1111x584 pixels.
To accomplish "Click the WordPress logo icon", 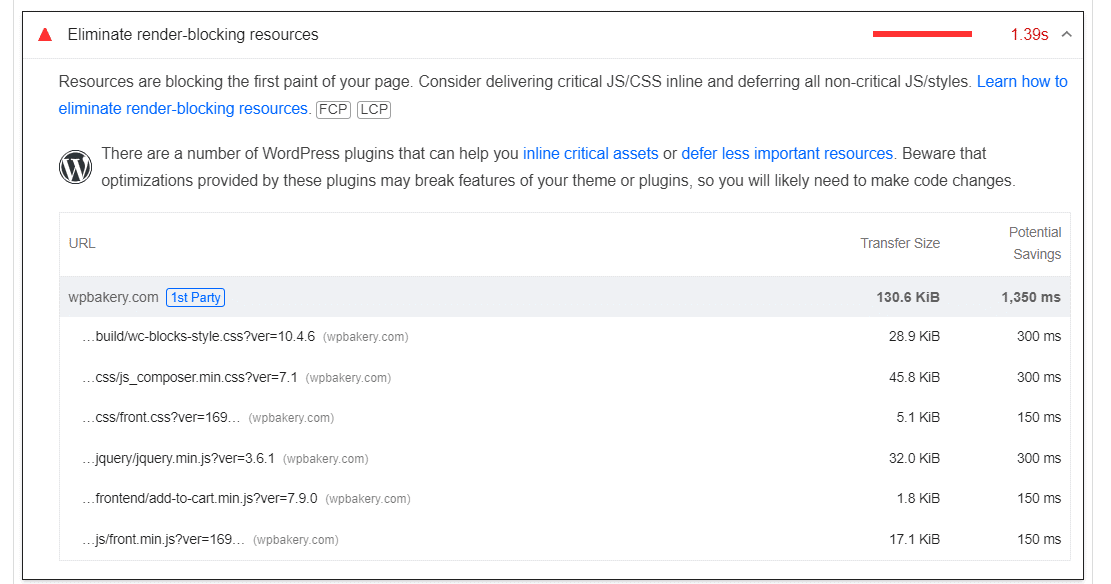I will coord(76,167).
